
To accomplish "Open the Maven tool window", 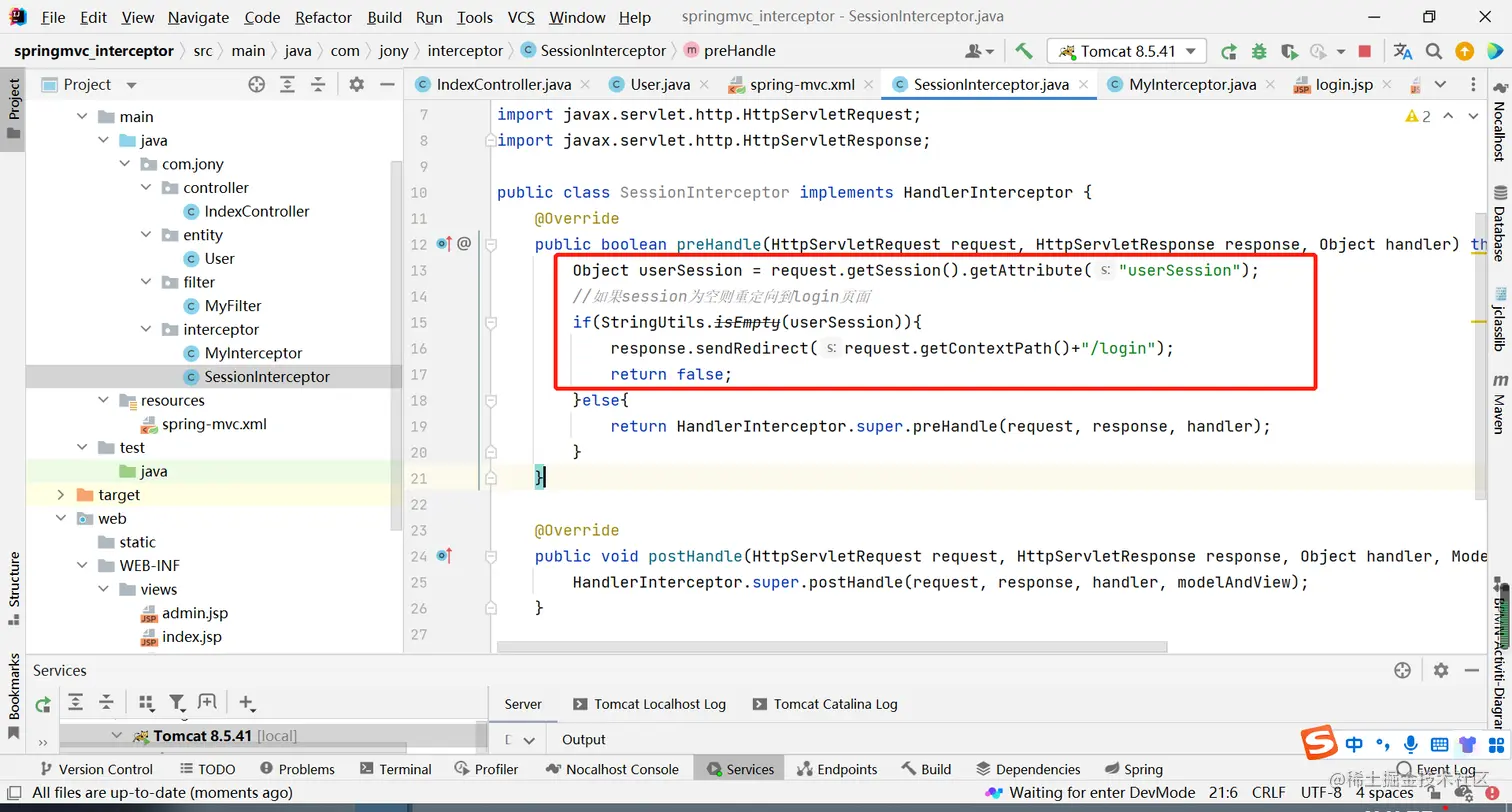I will pos(1500,403).
